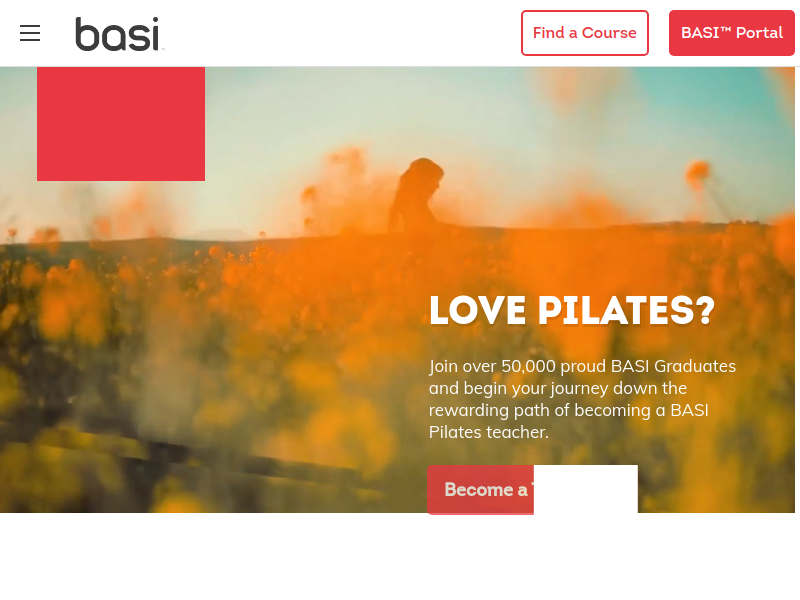Click the blank white area below the hero

(x=398, y=556)
